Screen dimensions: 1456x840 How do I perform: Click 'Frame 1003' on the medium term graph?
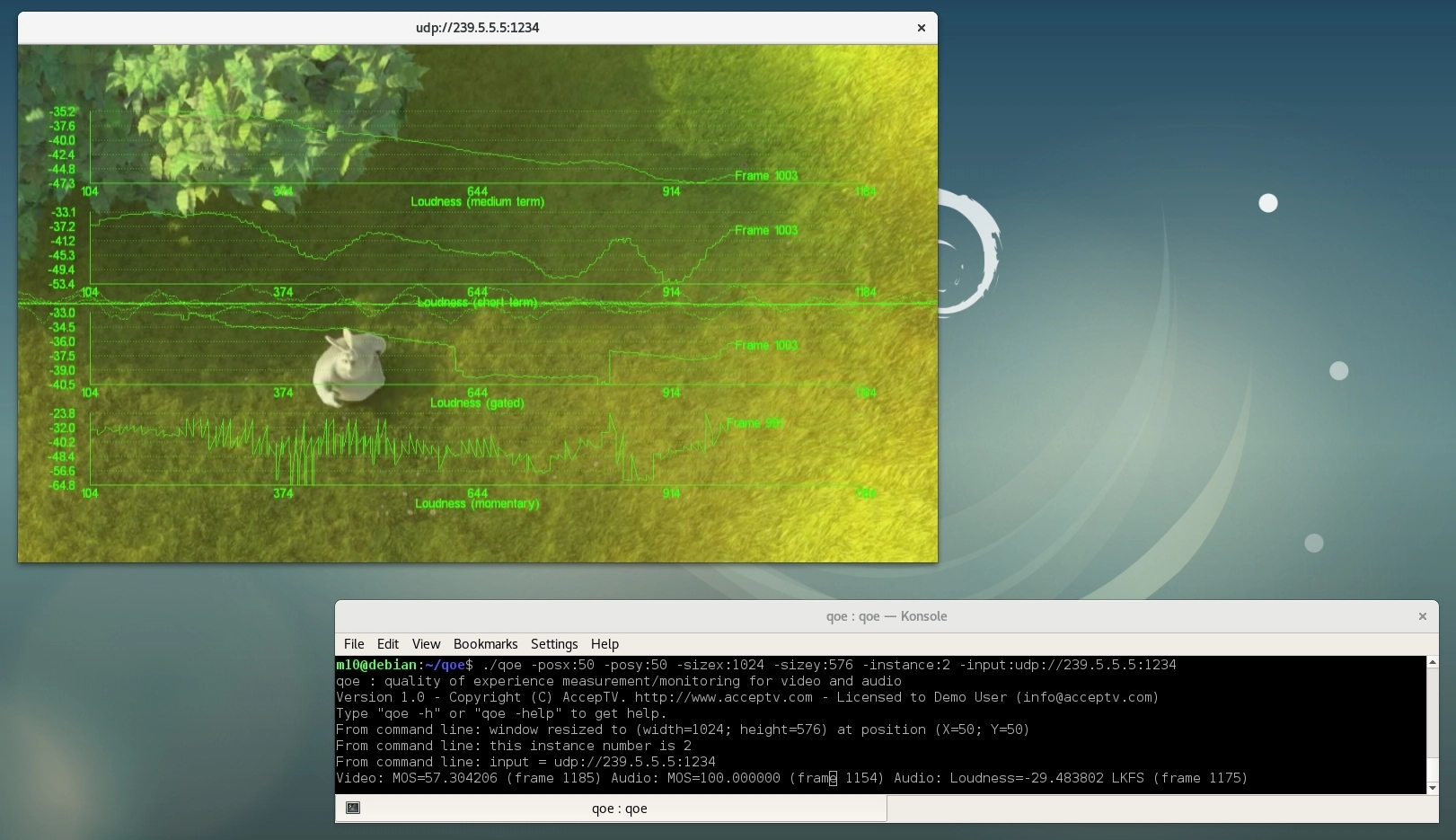pyautogui.click(x=766, y=176)
